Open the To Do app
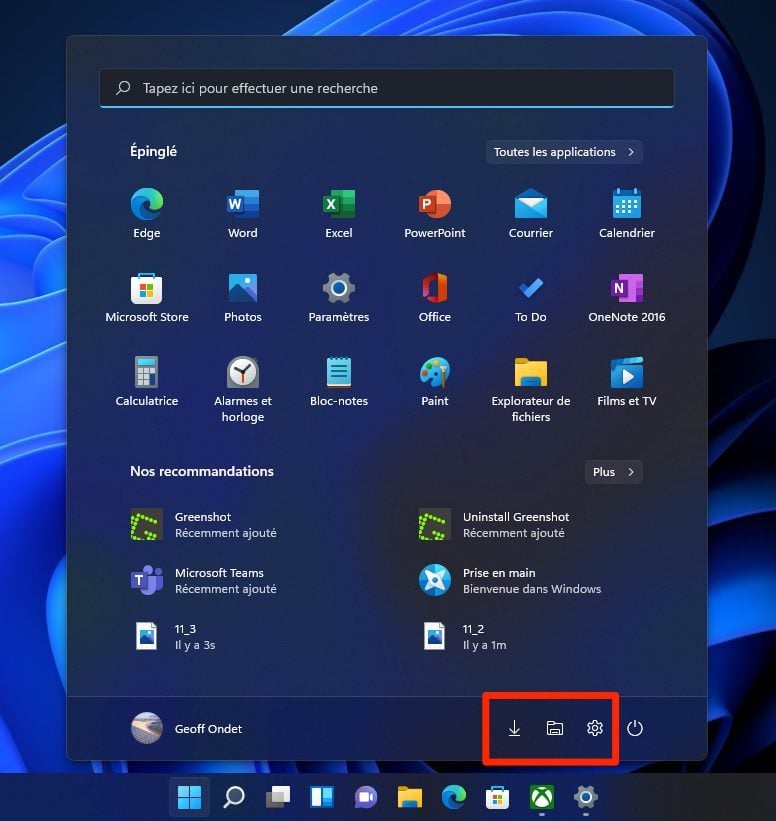This screenshot has width=776, height=821. point(530,297)
